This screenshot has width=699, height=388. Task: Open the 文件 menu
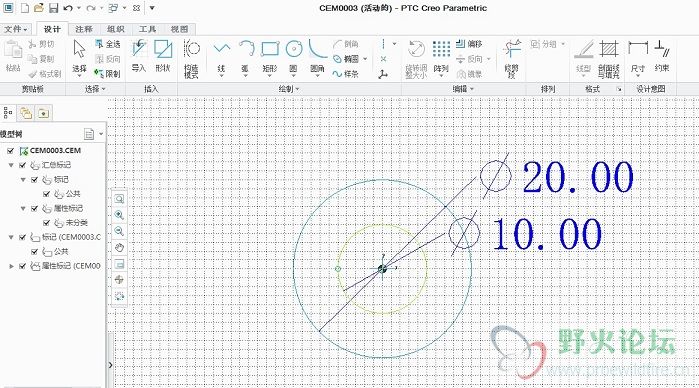16,29
